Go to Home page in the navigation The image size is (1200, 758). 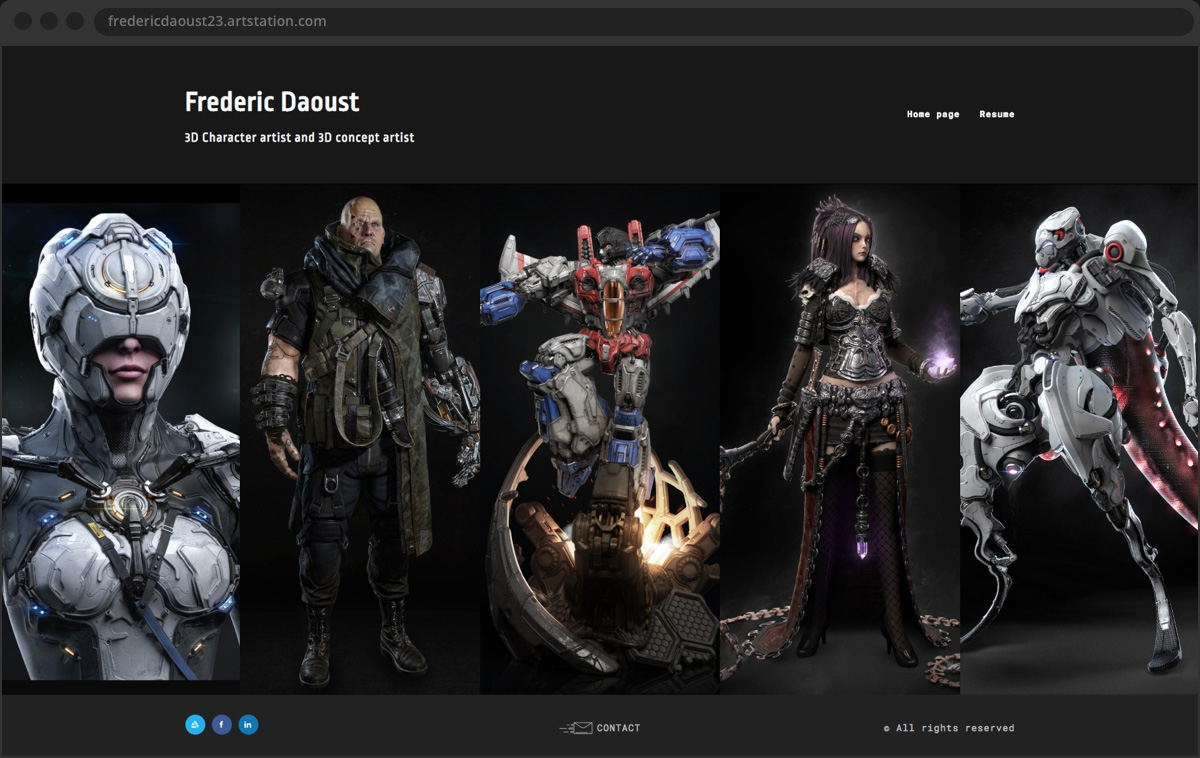(932, 115)
